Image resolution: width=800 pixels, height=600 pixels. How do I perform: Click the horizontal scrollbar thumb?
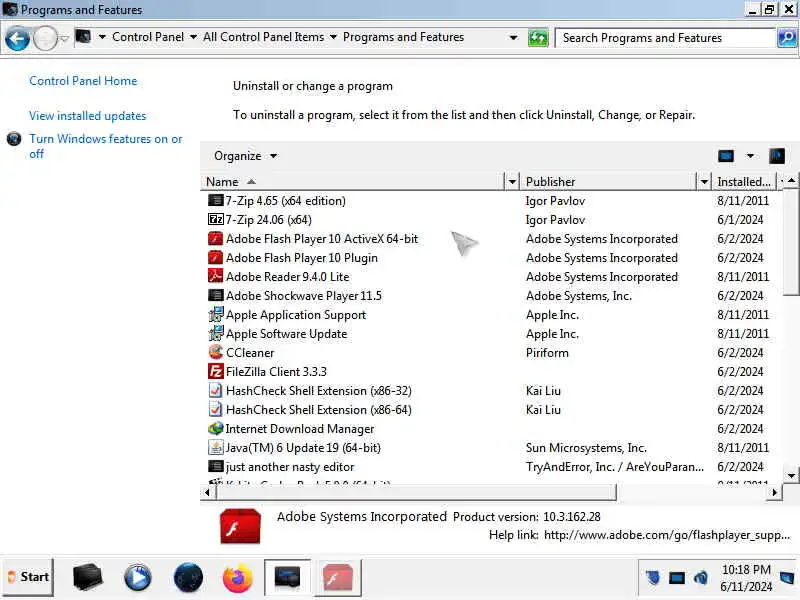click(x=416, y=492)
